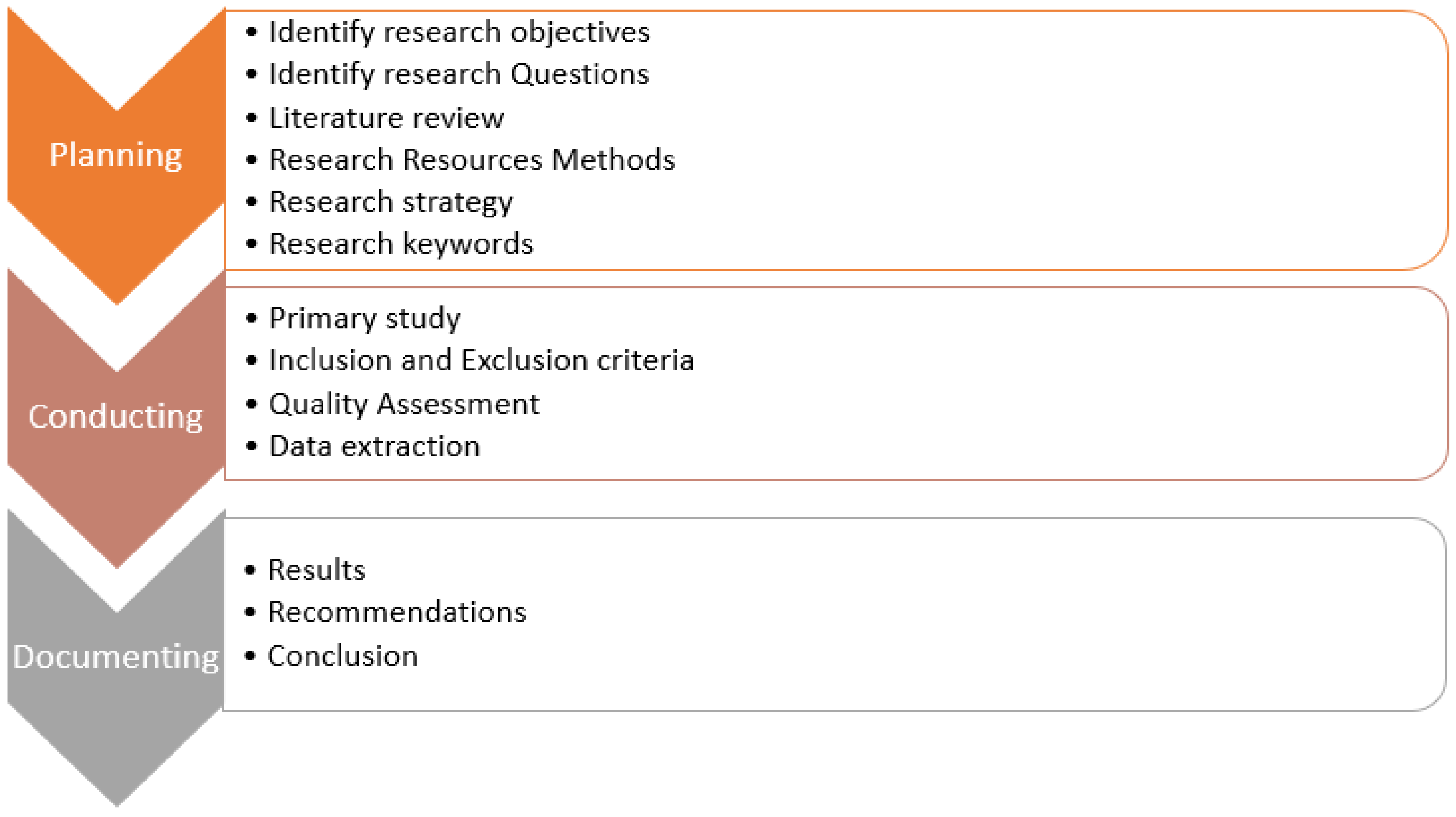The height and width of the screenshot is (817, 1456).
Task: Click the bullet dot before 'Recommendations'
Action: [x=250, y=612]
